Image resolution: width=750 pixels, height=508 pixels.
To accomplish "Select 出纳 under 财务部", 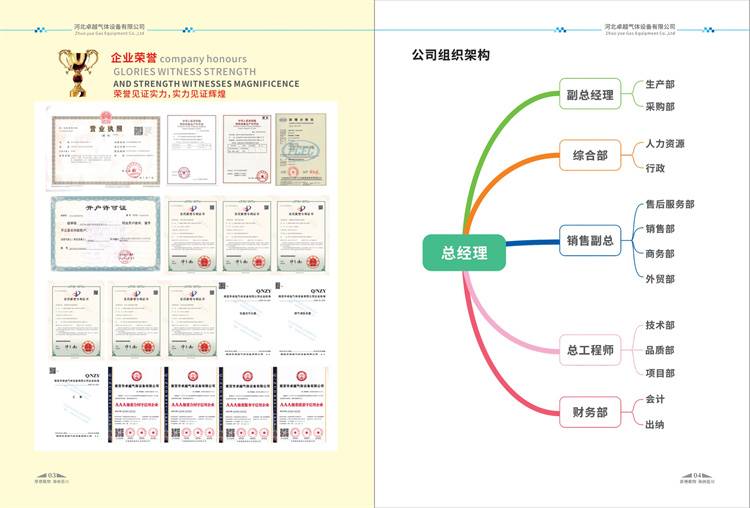I will click(655, 424).
